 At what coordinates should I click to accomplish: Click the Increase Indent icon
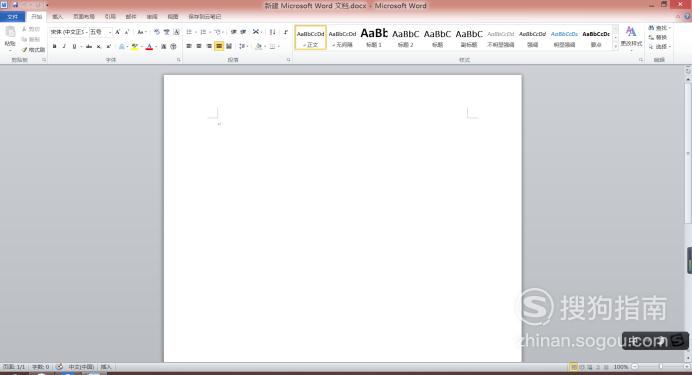(243, 32)
